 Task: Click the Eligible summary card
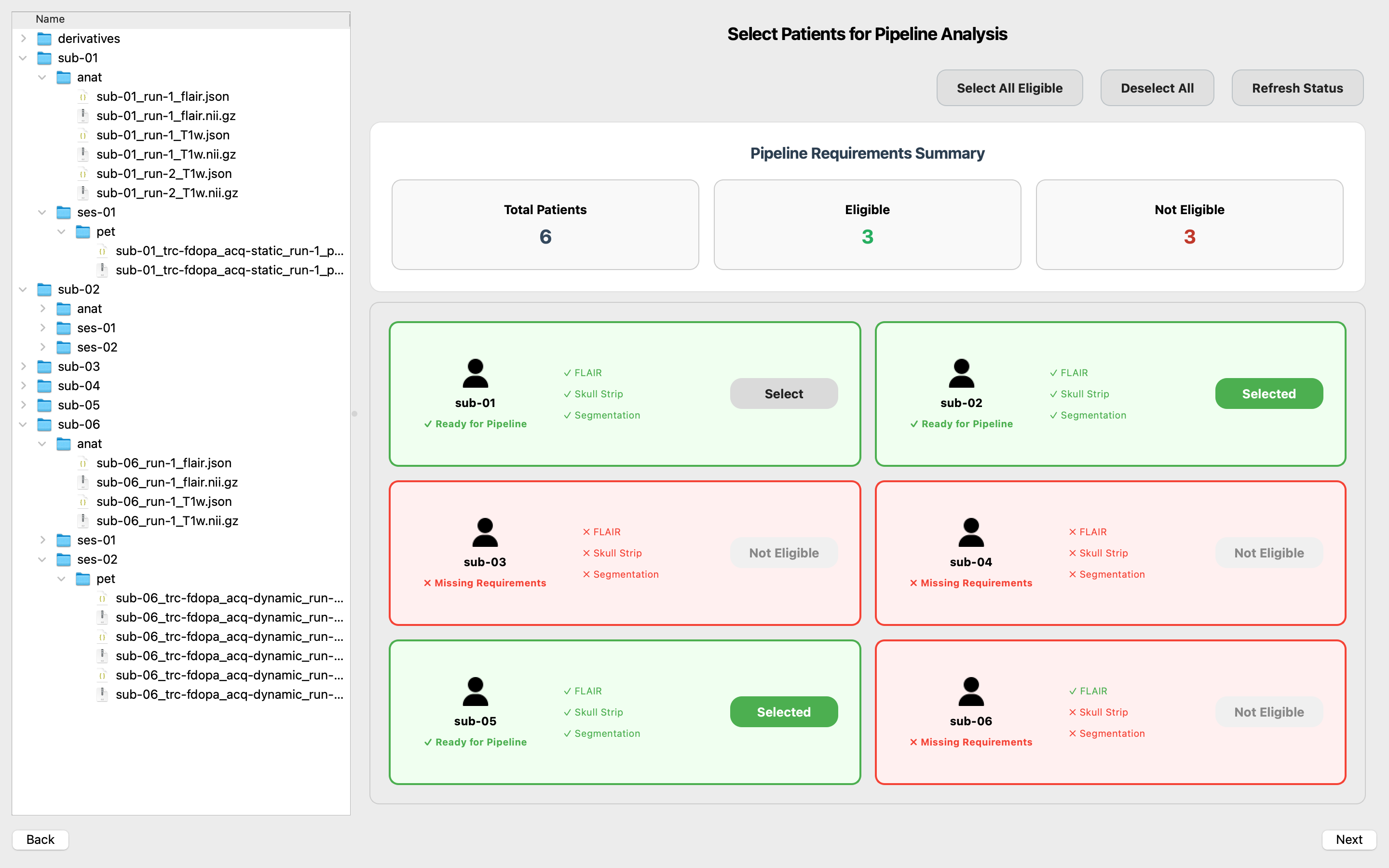(867, 224)
